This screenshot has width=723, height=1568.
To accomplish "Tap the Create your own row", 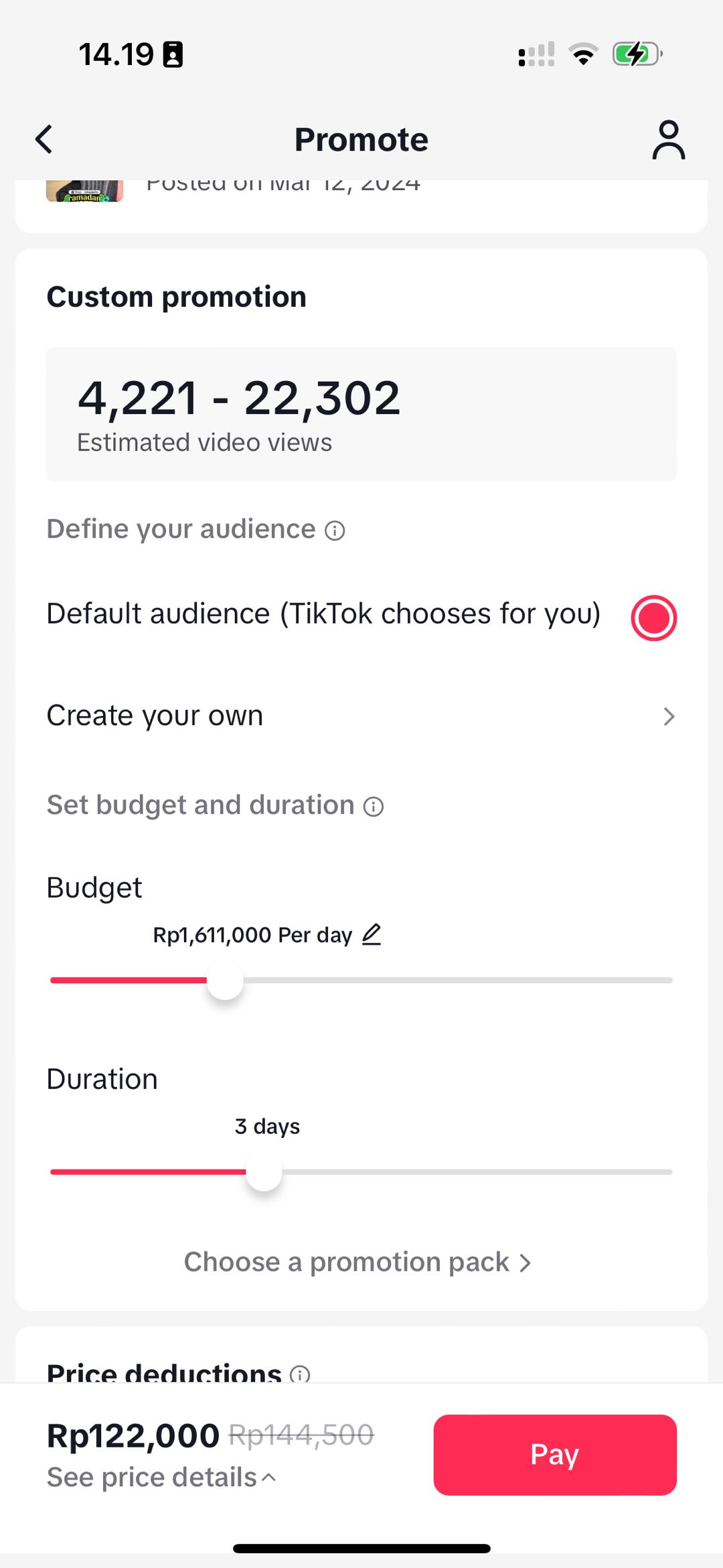I will click(155, 716).
